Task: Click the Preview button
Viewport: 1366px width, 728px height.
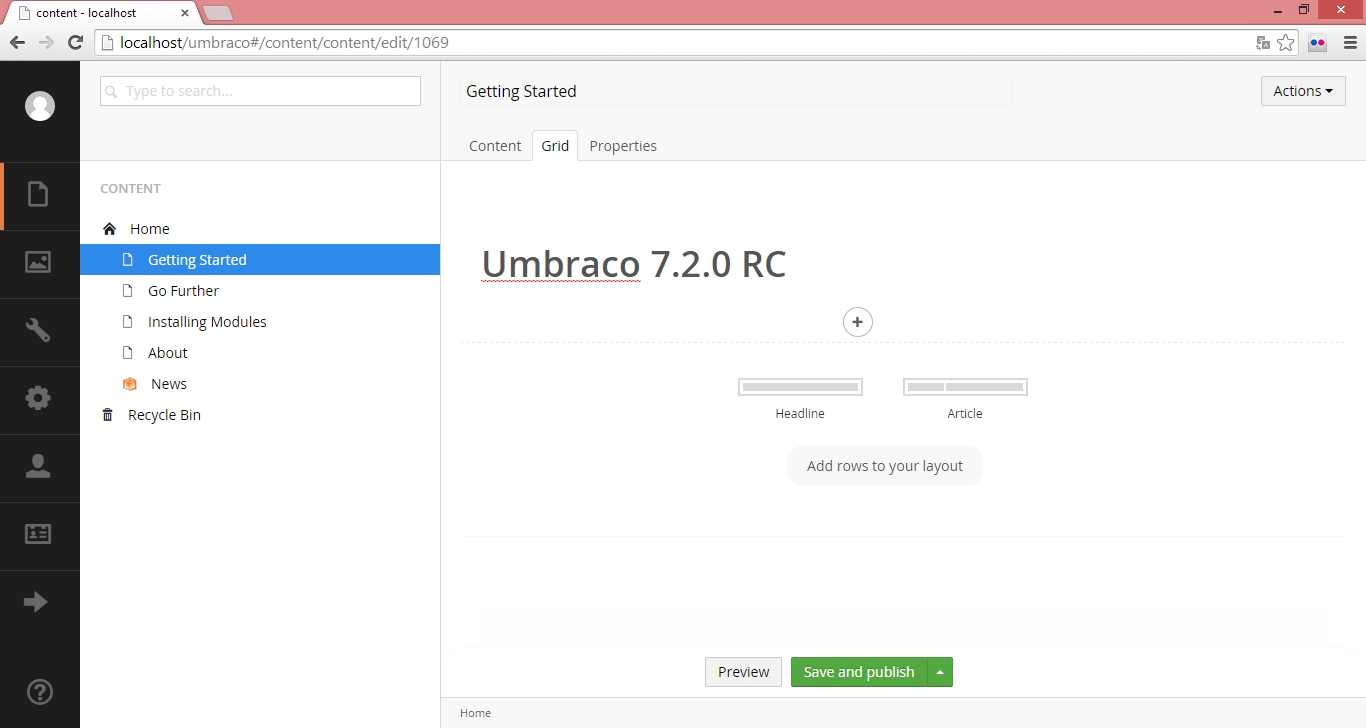Action: (x=743, y=672)
